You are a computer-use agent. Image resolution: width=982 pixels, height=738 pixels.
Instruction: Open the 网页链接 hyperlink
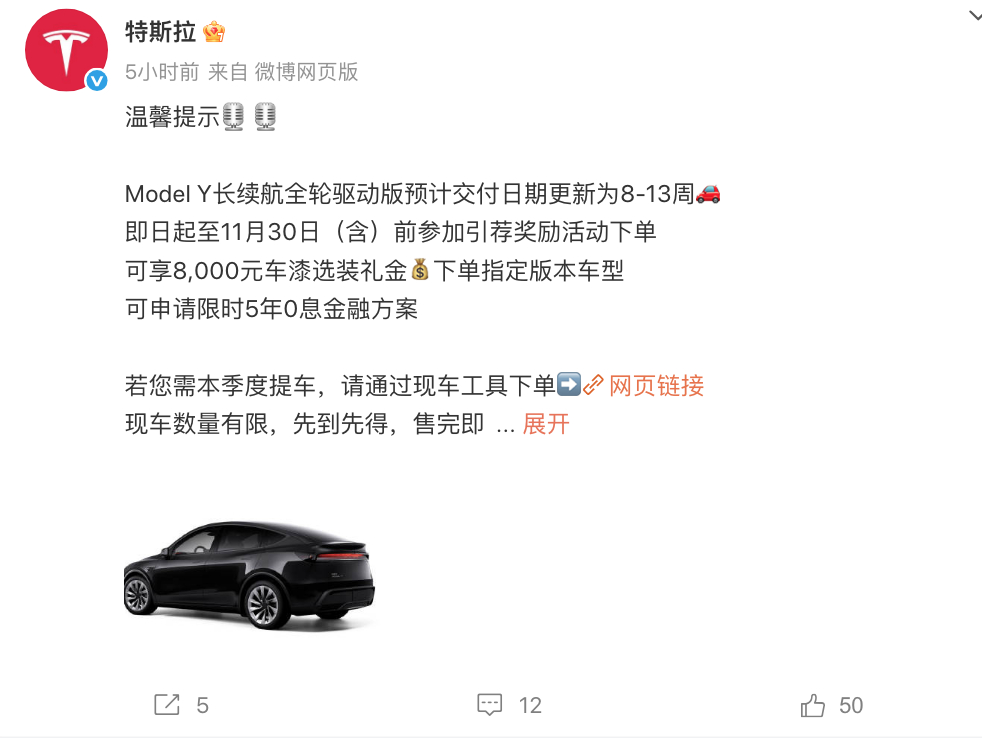[656, 386]
